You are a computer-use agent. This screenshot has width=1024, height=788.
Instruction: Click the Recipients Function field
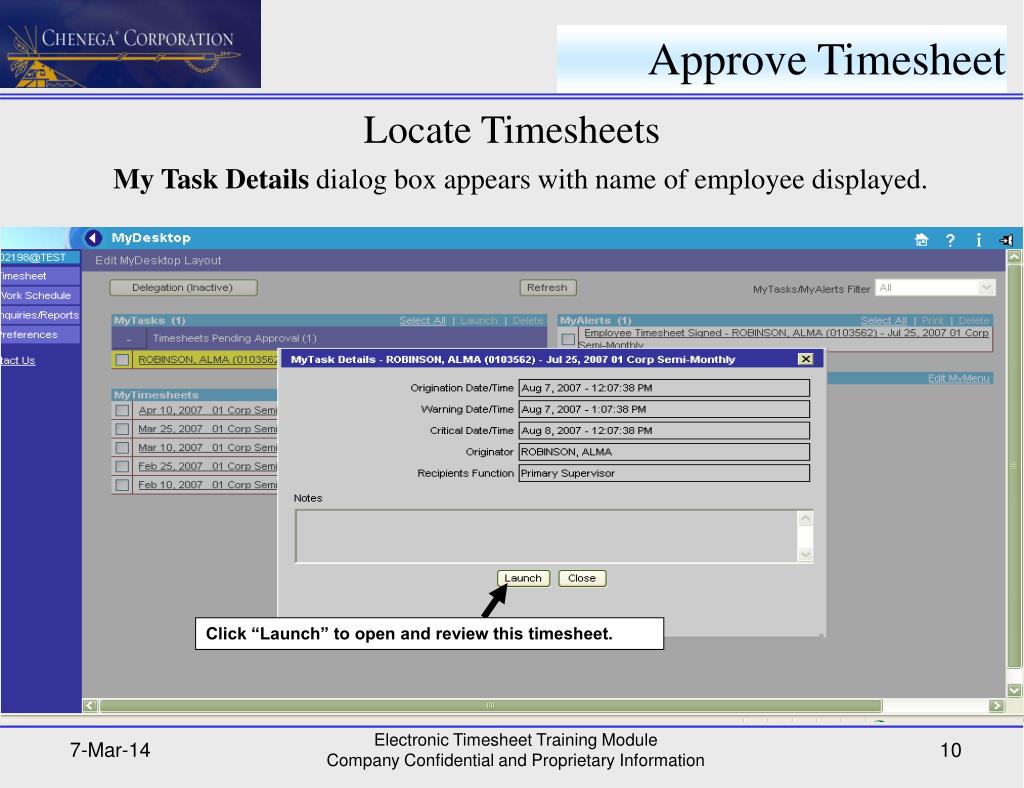pyautogui.click(x=664, y=473)
